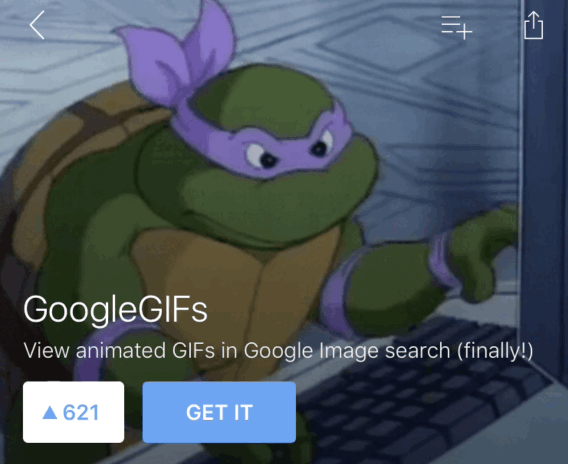The height and width of the screenshot is (464, 568).
Task: Tap the "View animated GIFs" text
Action: (119, 351)
